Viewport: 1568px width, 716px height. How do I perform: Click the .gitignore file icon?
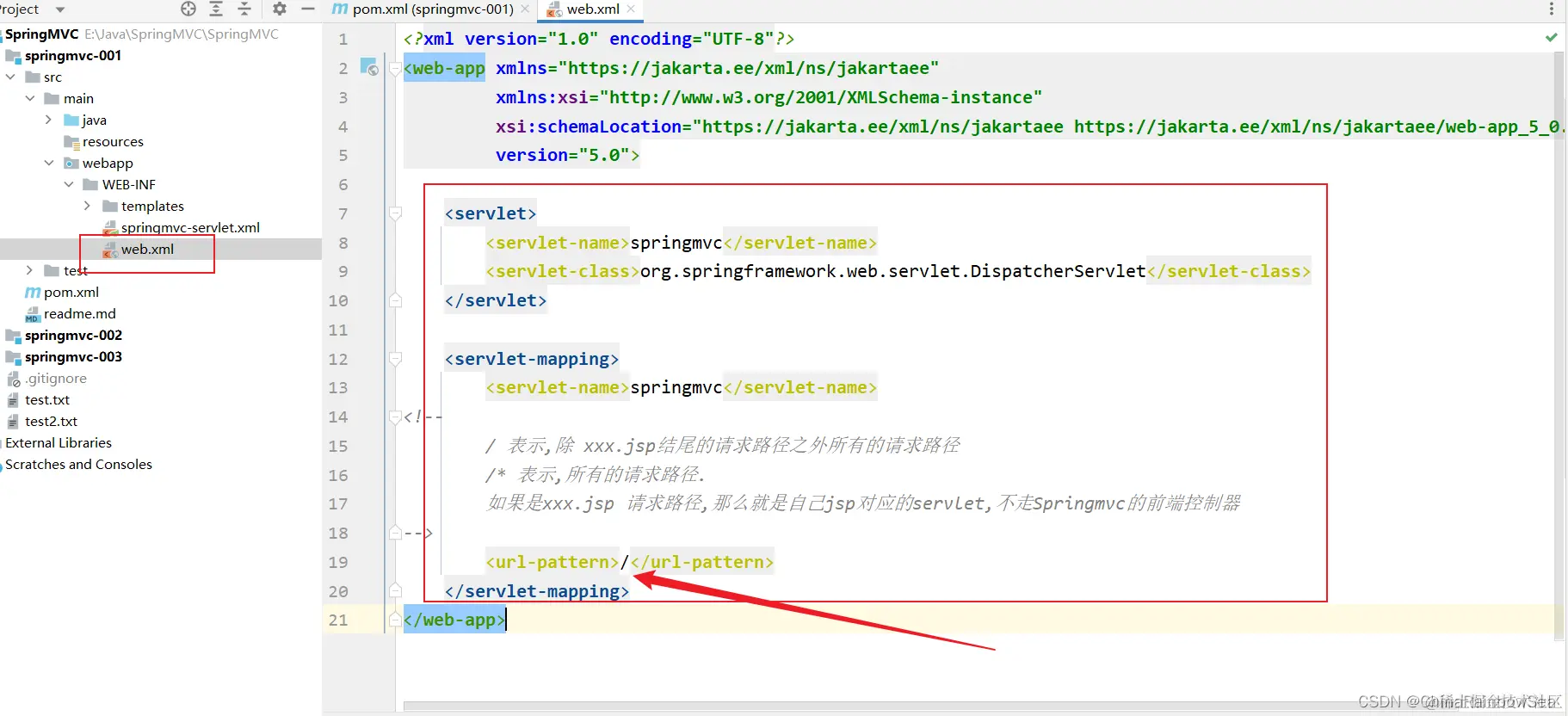tap(13, 379)
